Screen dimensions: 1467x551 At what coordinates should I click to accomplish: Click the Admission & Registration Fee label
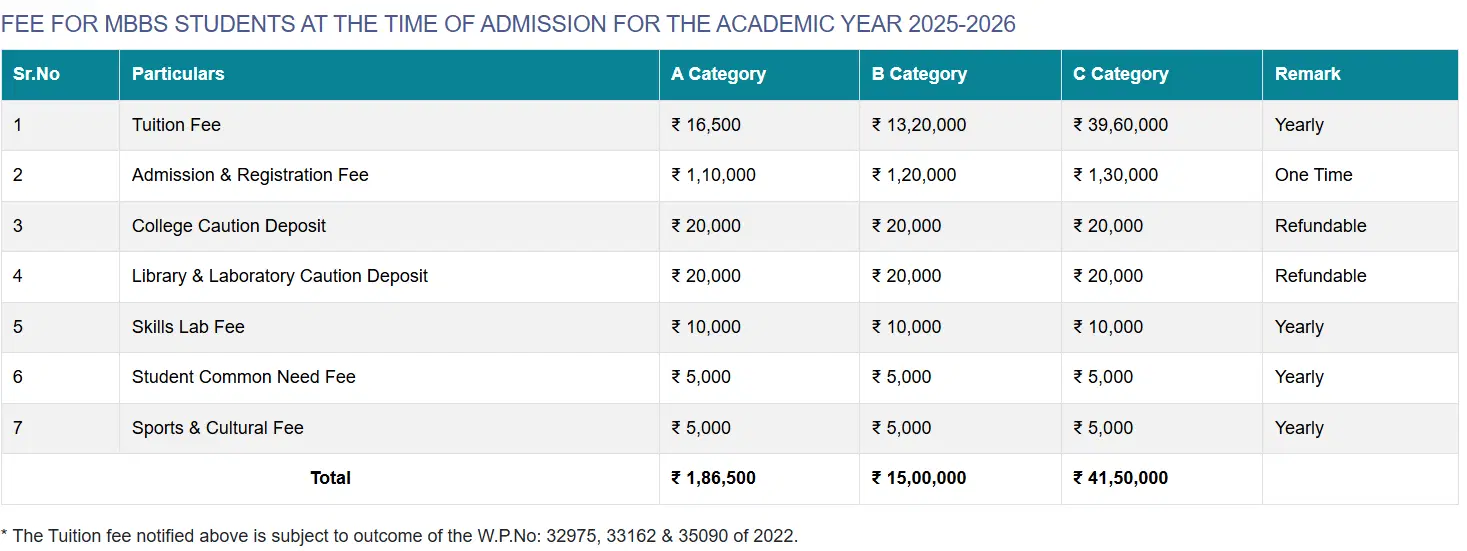pos(250,175)
